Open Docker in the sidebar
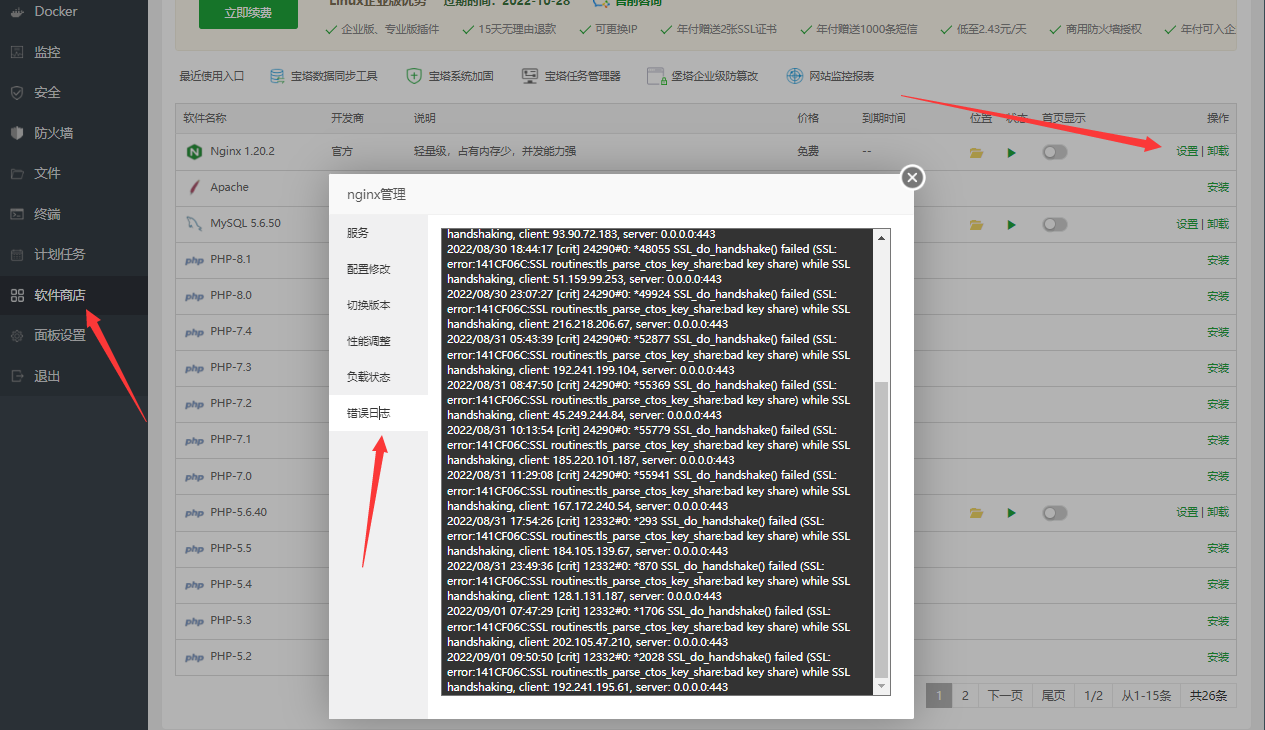This screenshot has width=1265, height=730. [x=55, y=11]
